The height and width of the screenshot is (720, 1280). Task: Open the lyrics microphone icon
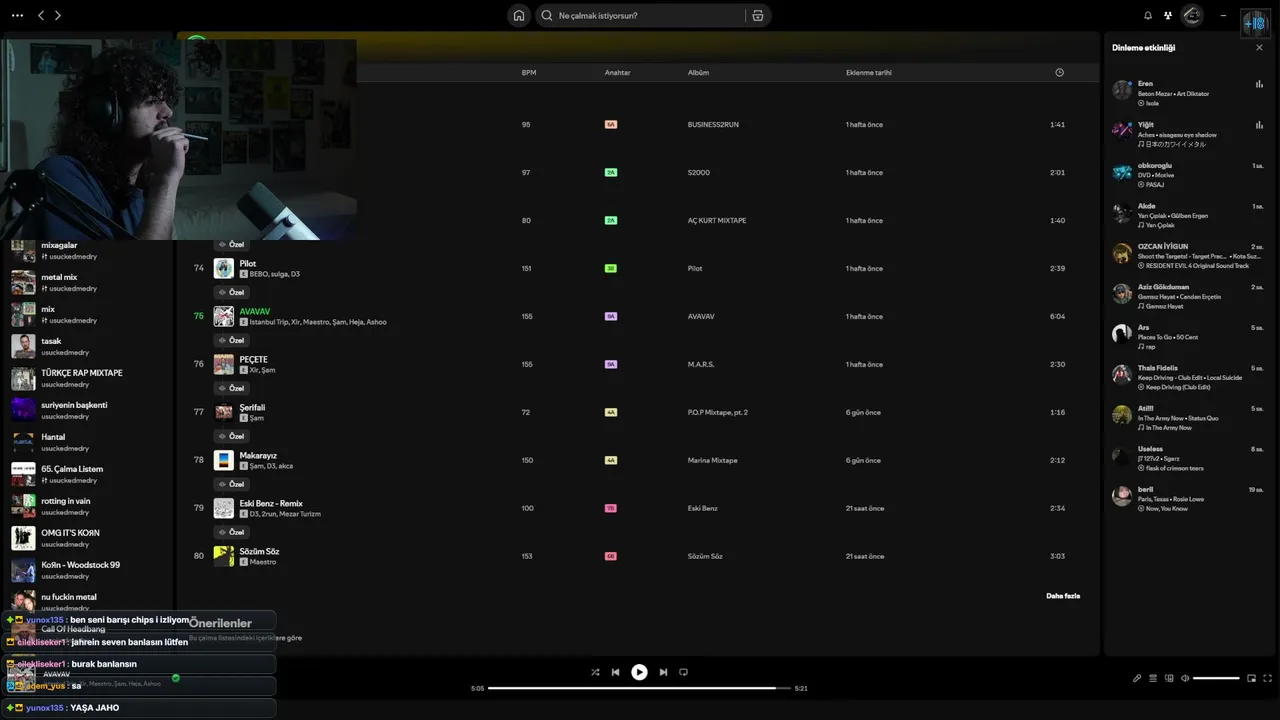tap(1137, 678)
